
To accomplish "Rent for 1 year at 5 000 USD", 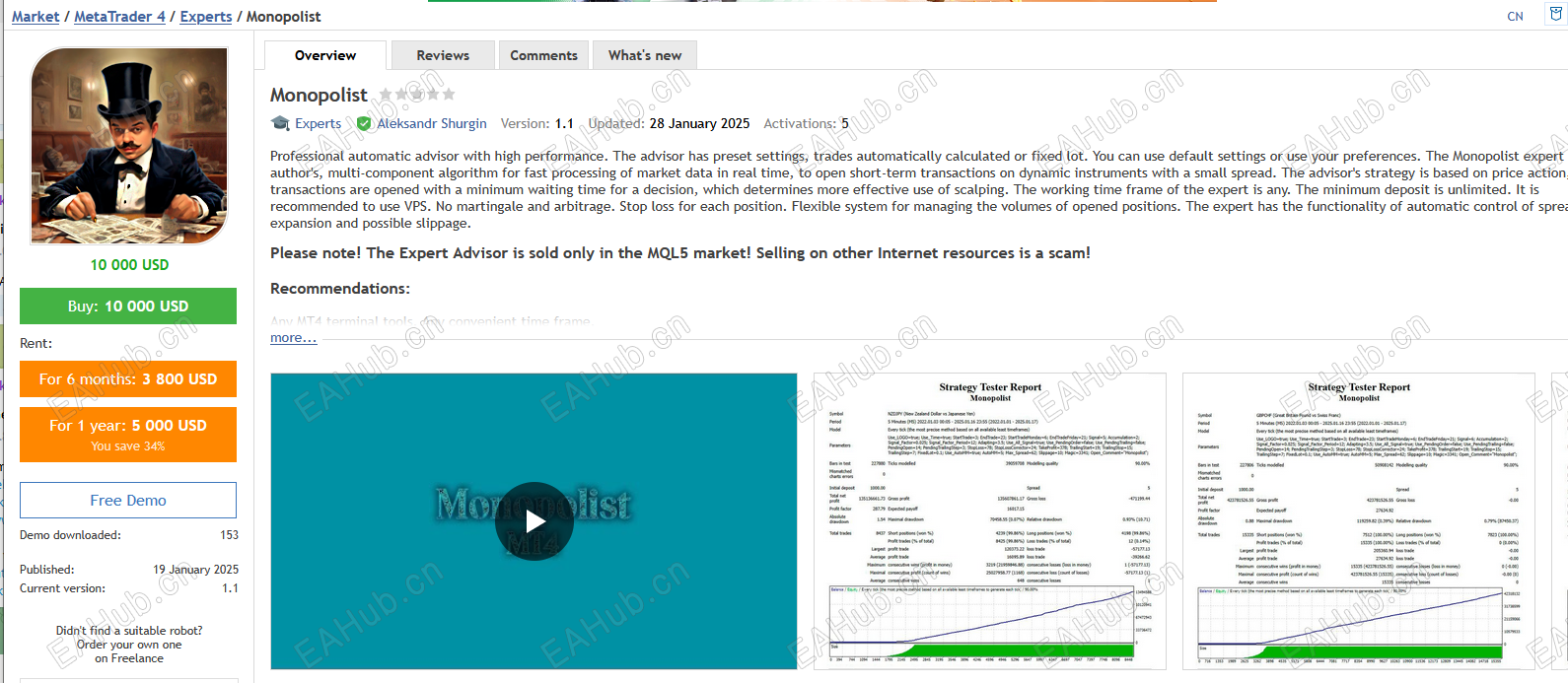I will click(x=128, y=435).
